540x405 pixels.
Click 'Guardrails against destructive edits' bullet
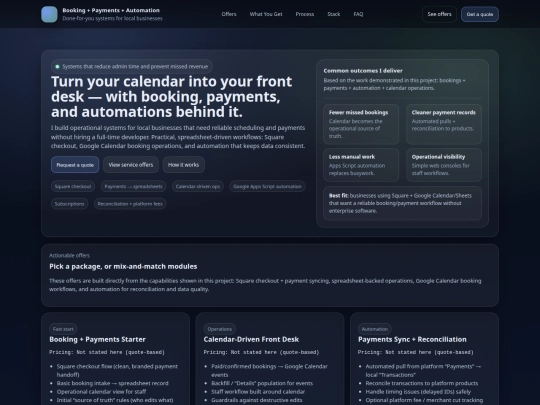pyautogui.click(x=257, y=400)
